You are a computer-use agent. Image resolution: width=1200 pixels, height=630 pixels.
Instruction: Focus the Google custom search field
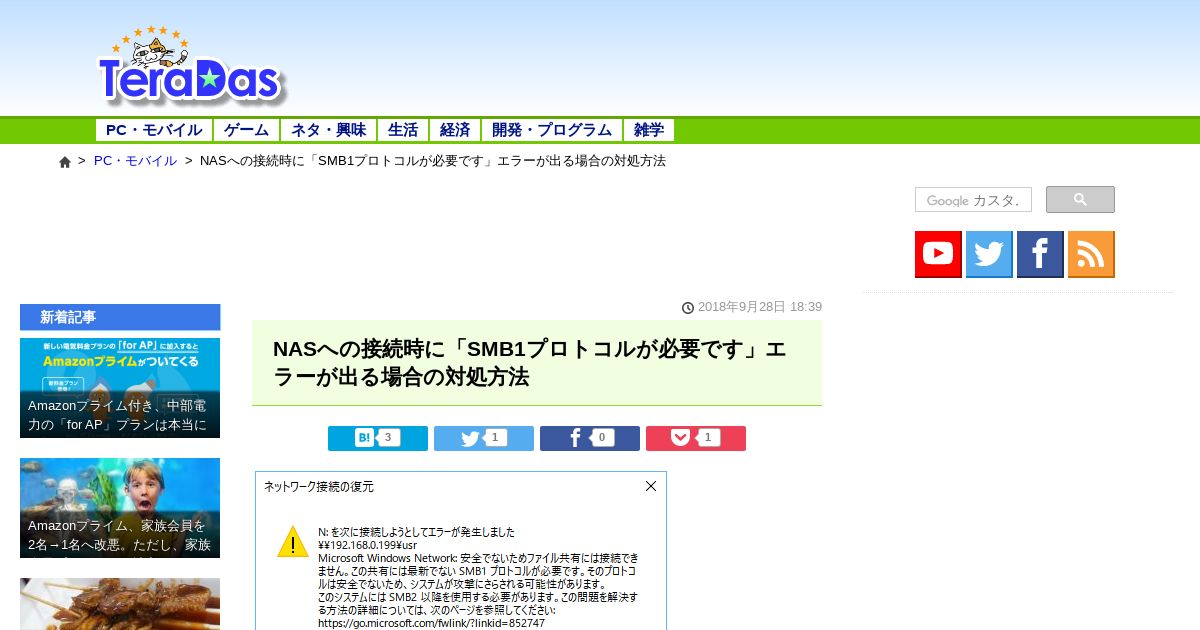(973, 200)
